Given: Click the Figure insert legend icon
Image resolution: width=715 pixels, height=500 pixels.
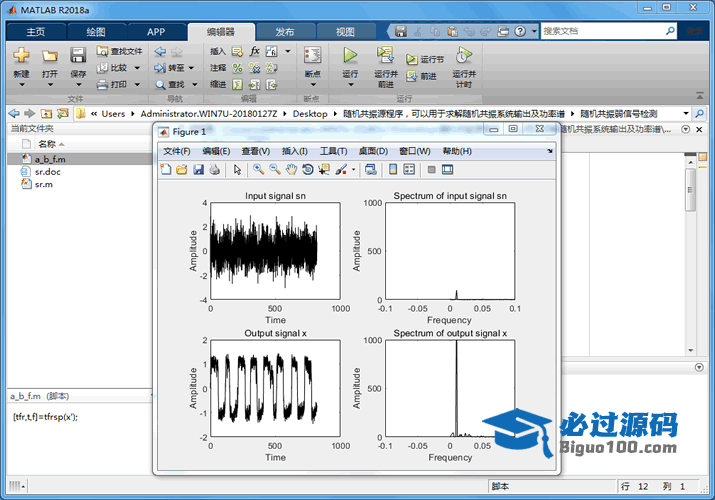Looking at the screenshot, I should pos(409,170).
